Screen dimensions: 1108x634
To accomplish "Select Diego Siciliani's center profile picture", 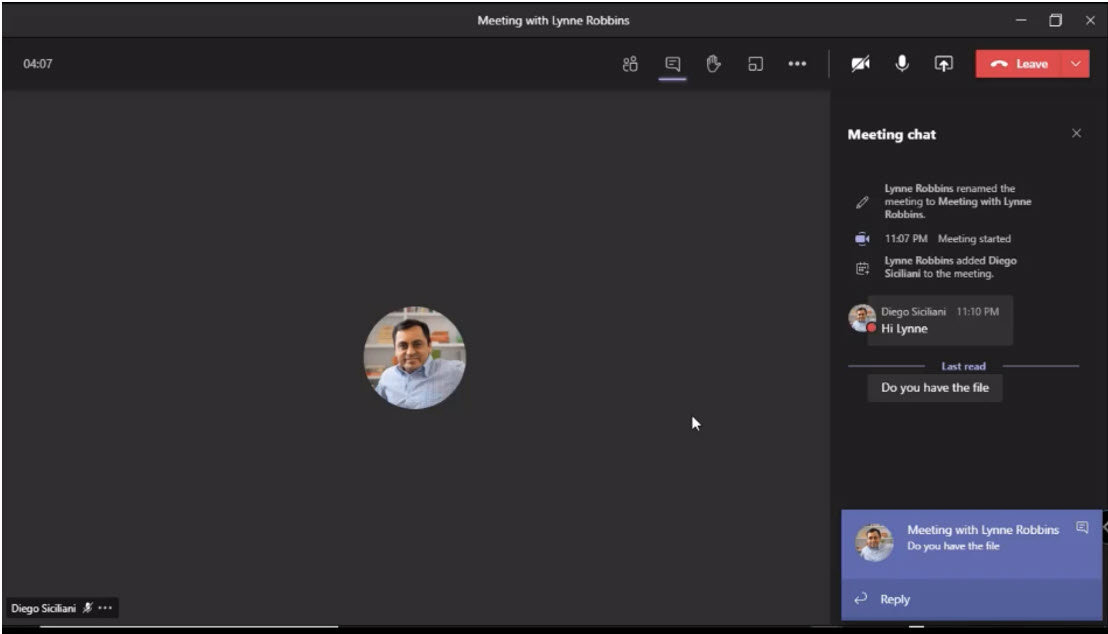I will 414,358.
